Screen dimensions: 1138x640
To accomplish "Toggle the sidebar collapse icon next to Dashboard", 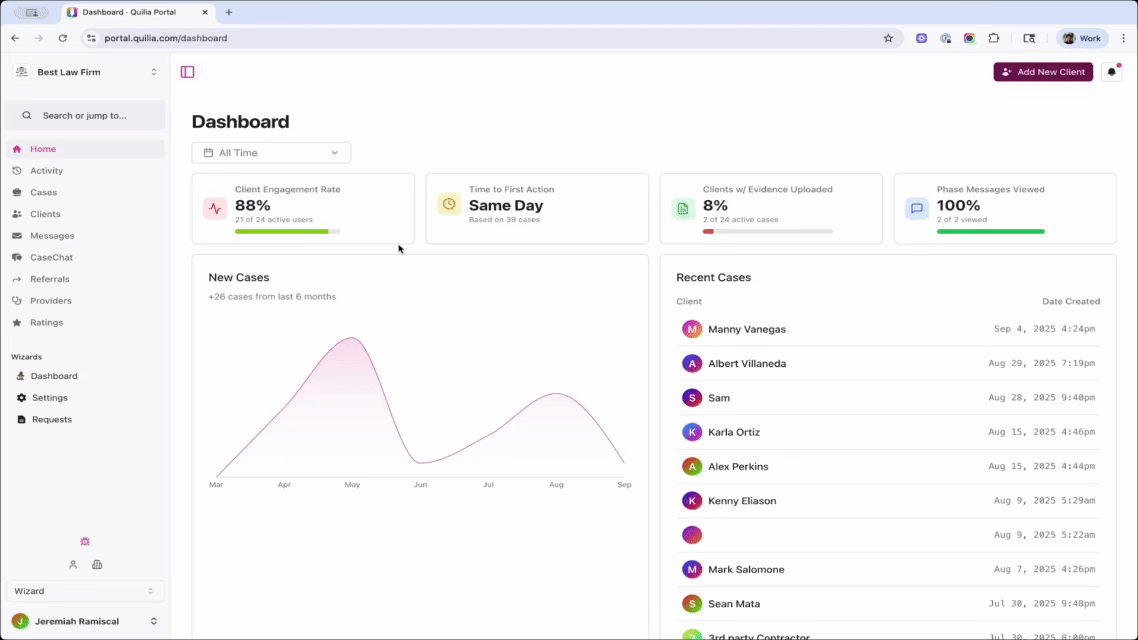I will [187, 72].
